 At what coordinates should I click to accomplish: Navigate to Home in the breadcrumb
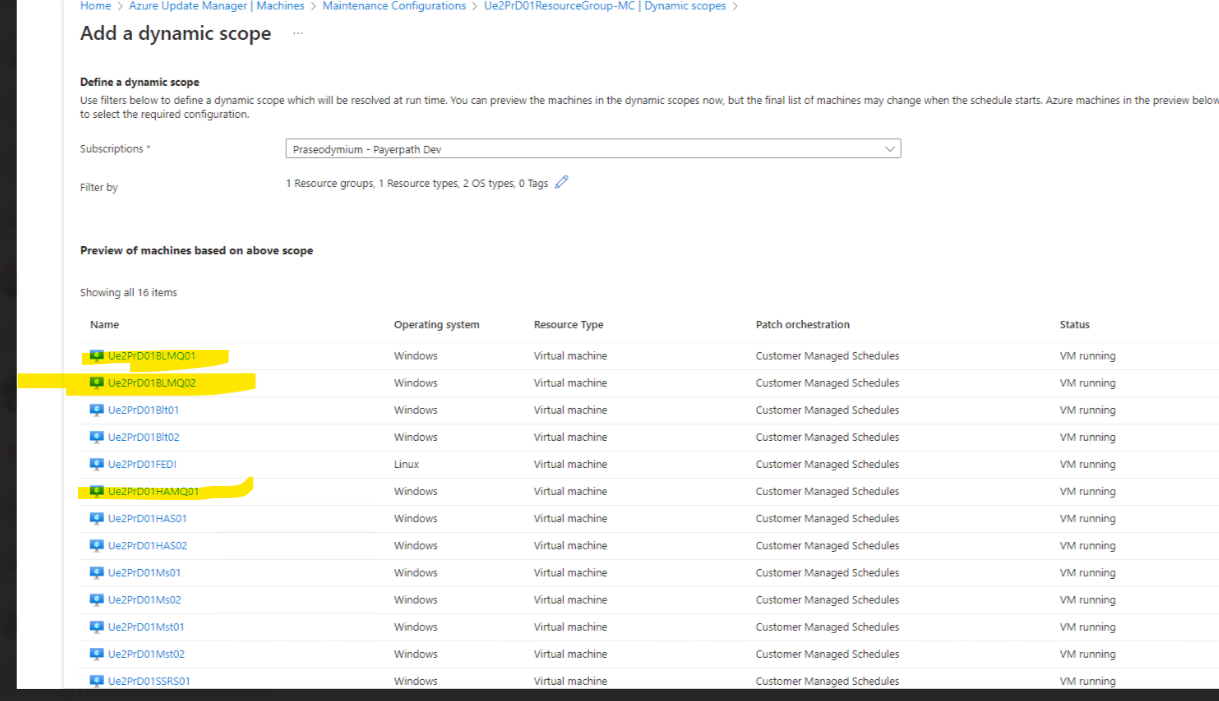click(x=95, y=6)
